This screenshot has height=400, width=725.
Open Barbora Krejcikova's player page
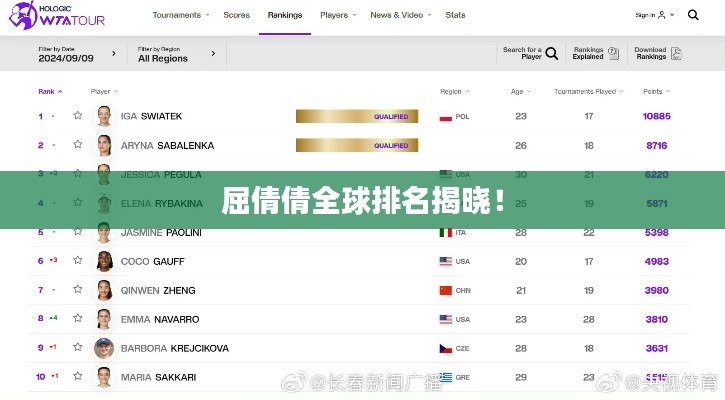click(x=175, y=349)
